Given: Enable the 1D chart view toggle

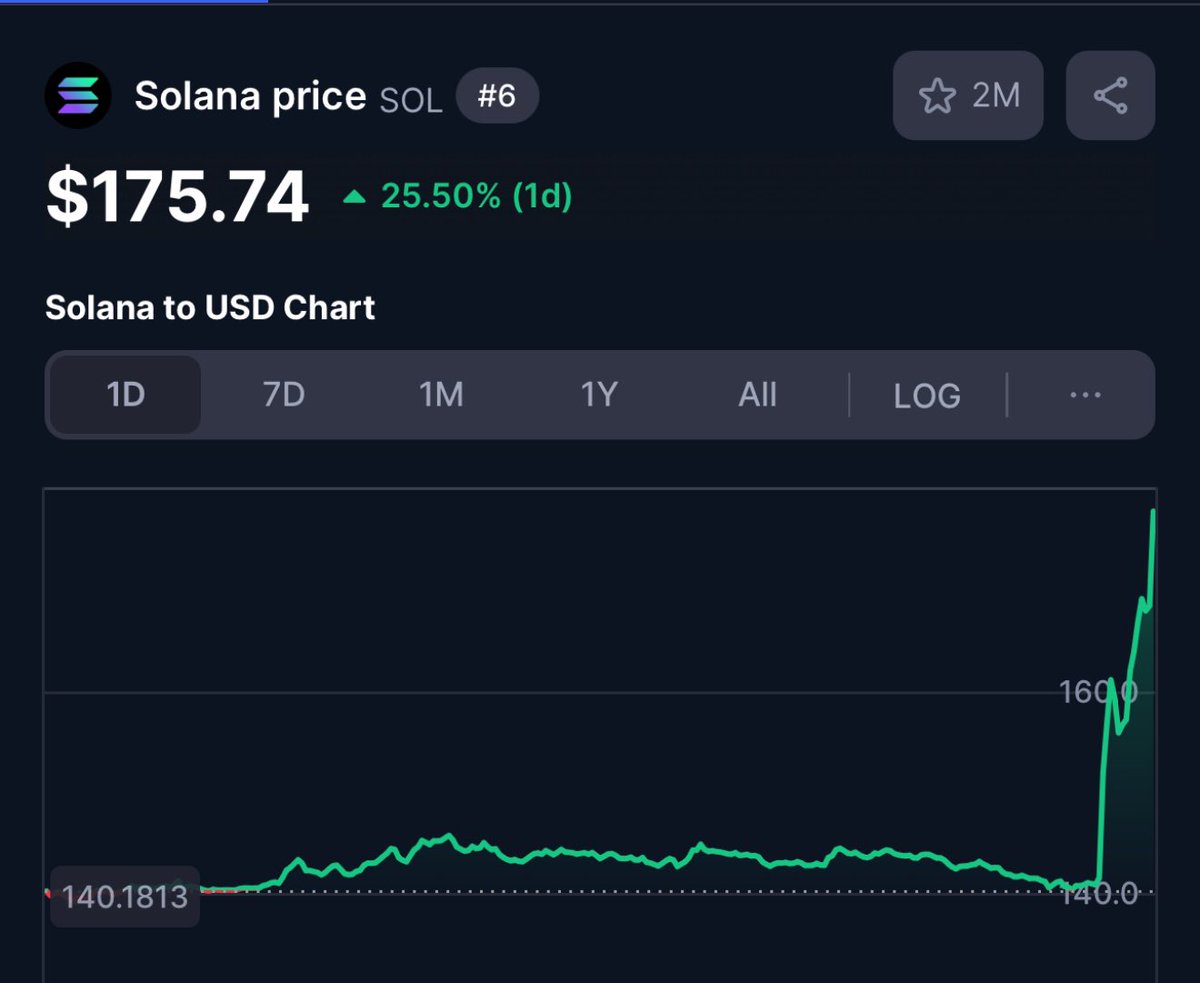Looking at the screenshot, I should 123,395.
